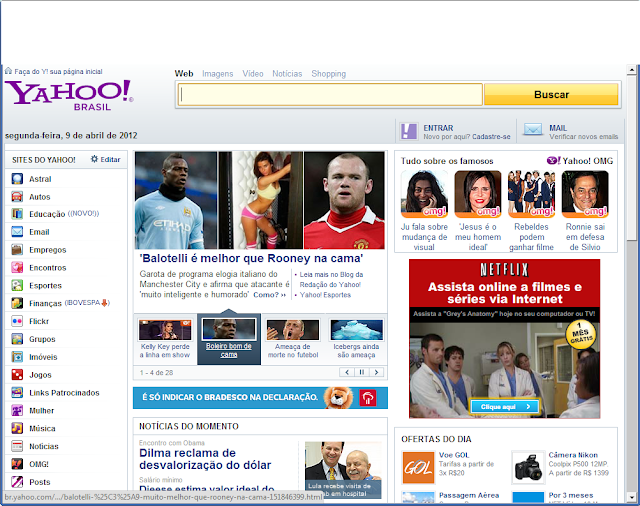Image resolution: width=640 pixels, height=506 pixels.
Task: Select the Web search tab
Action: [184, 74]
